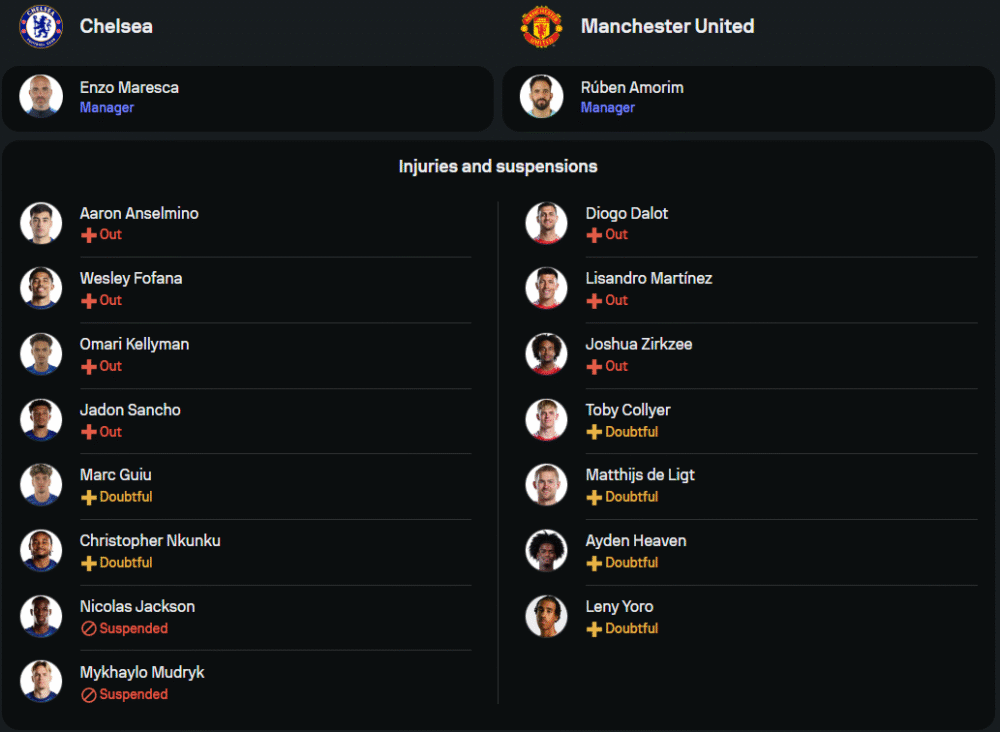Open the Chelsea team name link
Screen dimensions: 1000x732
click(x=116, y=27)
